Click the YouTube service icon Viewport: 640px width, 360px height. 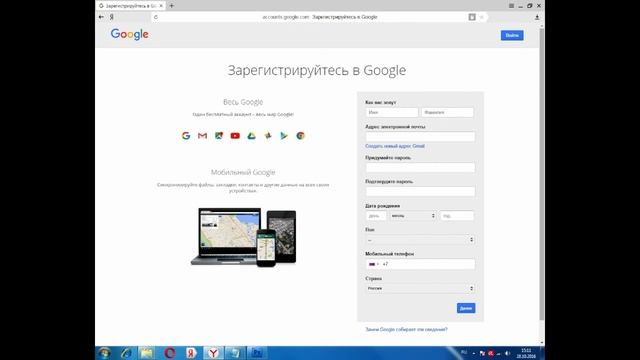[235, 136]
